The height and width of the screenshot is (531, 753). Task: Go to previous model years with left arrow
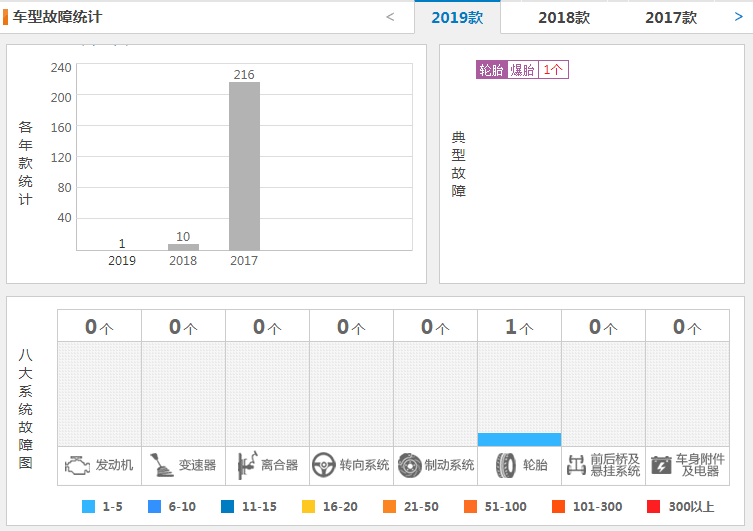[x=390, y=17]
